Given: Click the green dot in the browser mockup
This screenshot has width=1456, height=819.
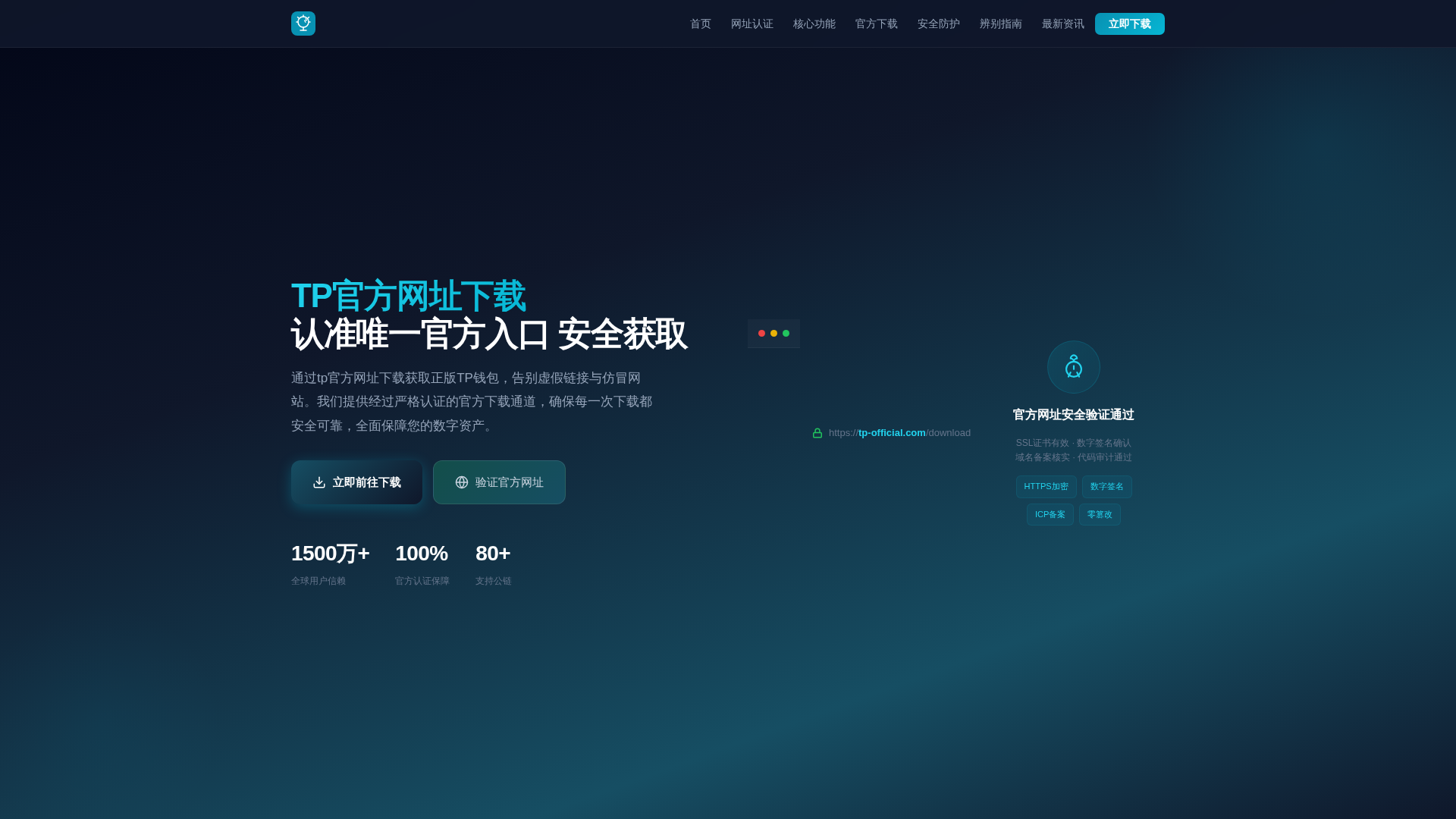Looking at the screenshot, I should (x=786, y=334).
